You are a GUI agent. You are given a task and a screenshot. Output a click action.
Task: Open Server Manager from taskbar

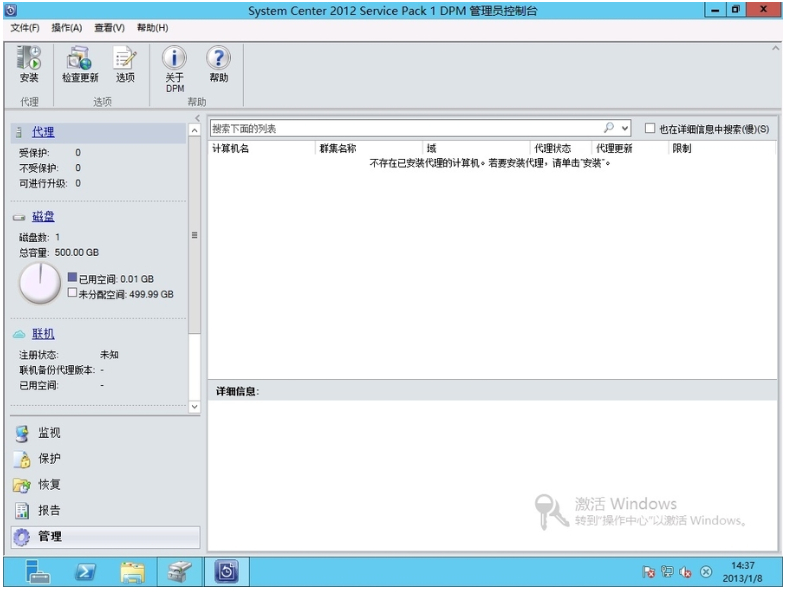37,572
